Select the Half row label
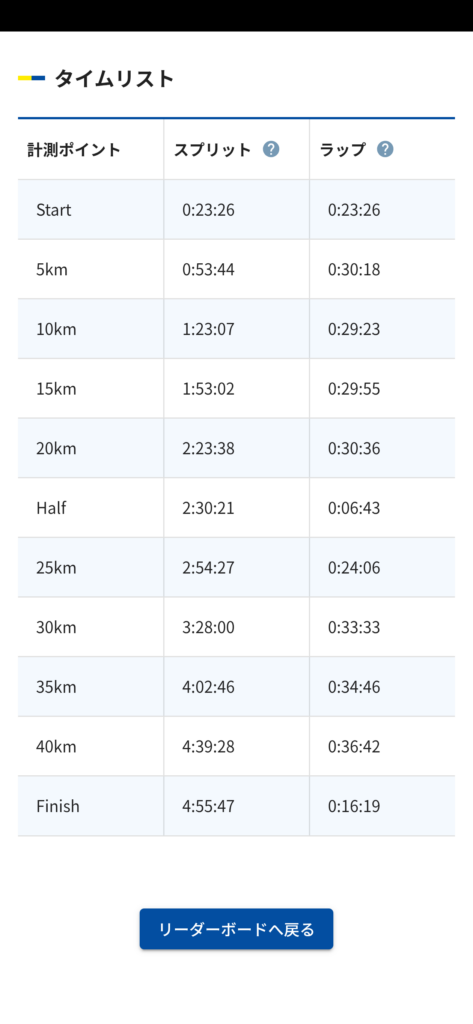Image resolution: width=473 pixels, height=1024 pixels. click(x=51, y=508)
